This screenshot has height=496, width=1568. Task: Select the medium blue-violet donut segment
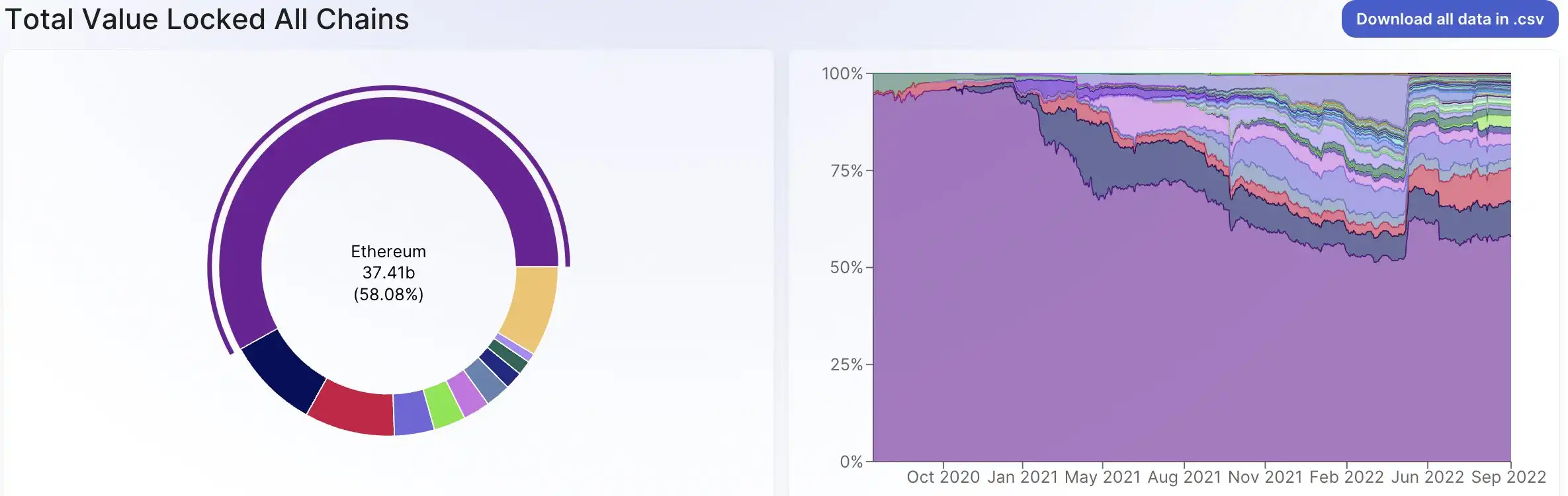pos(412,413)
